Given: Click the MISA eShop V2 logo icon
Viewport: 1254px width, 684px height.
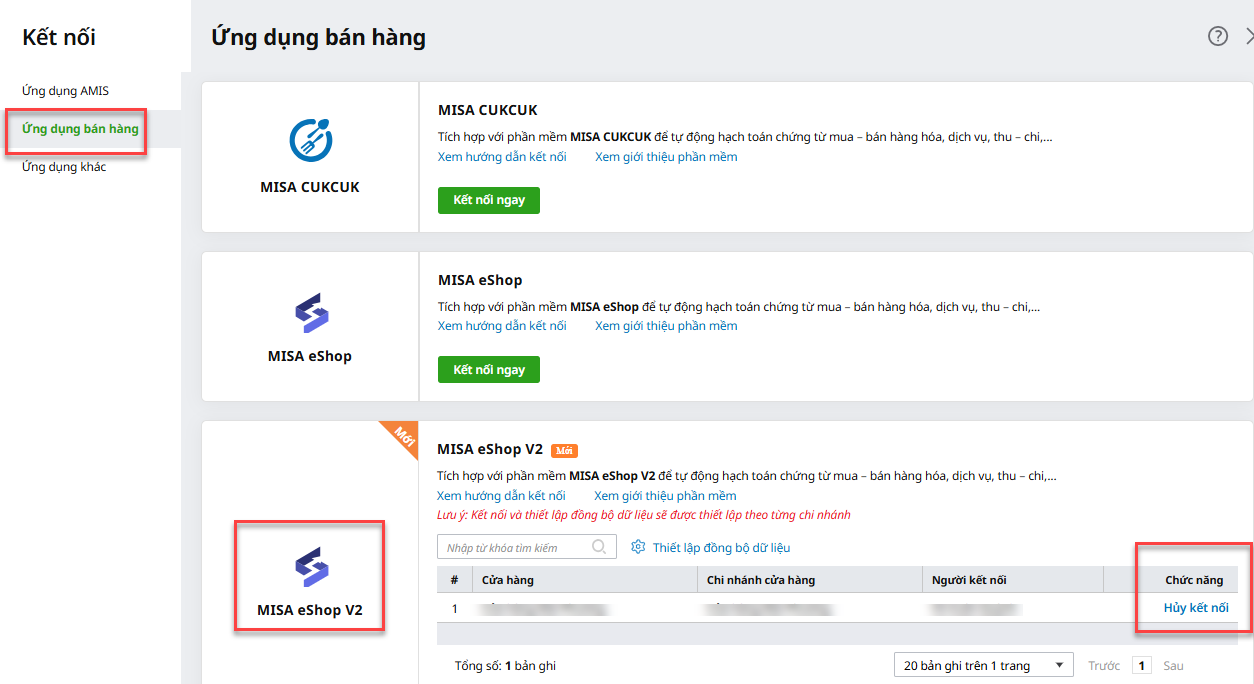Looking at the screenshot, I should (x=310, y=567).
